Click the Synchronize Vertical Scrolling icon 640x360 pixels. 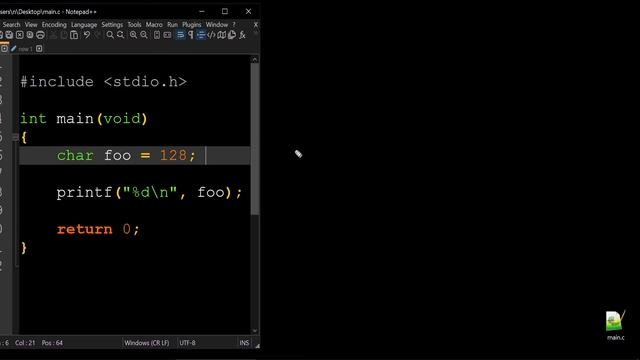[x=157, y=35]
